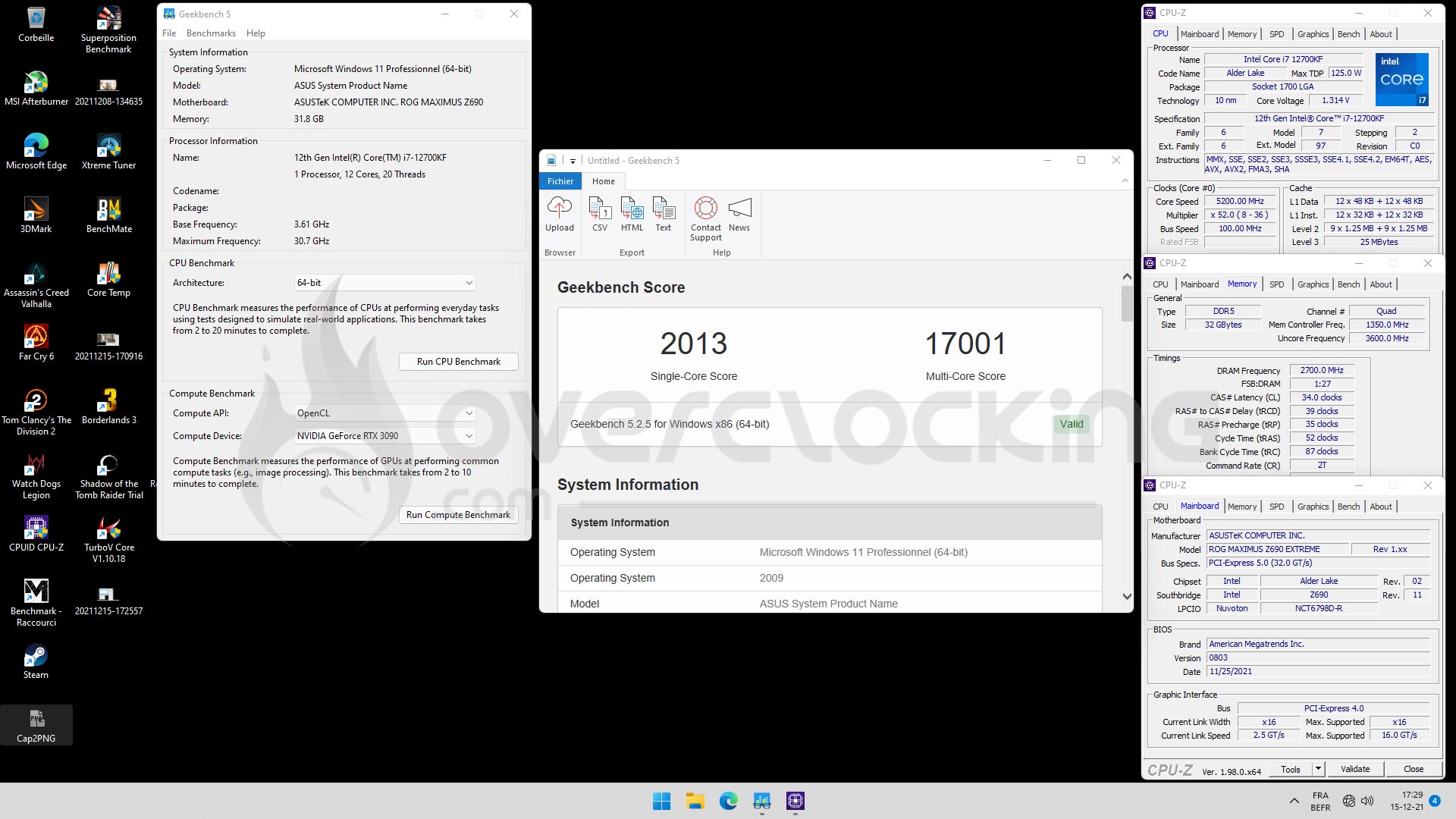Open Contact Support in Geekbench ribbon

706,218
